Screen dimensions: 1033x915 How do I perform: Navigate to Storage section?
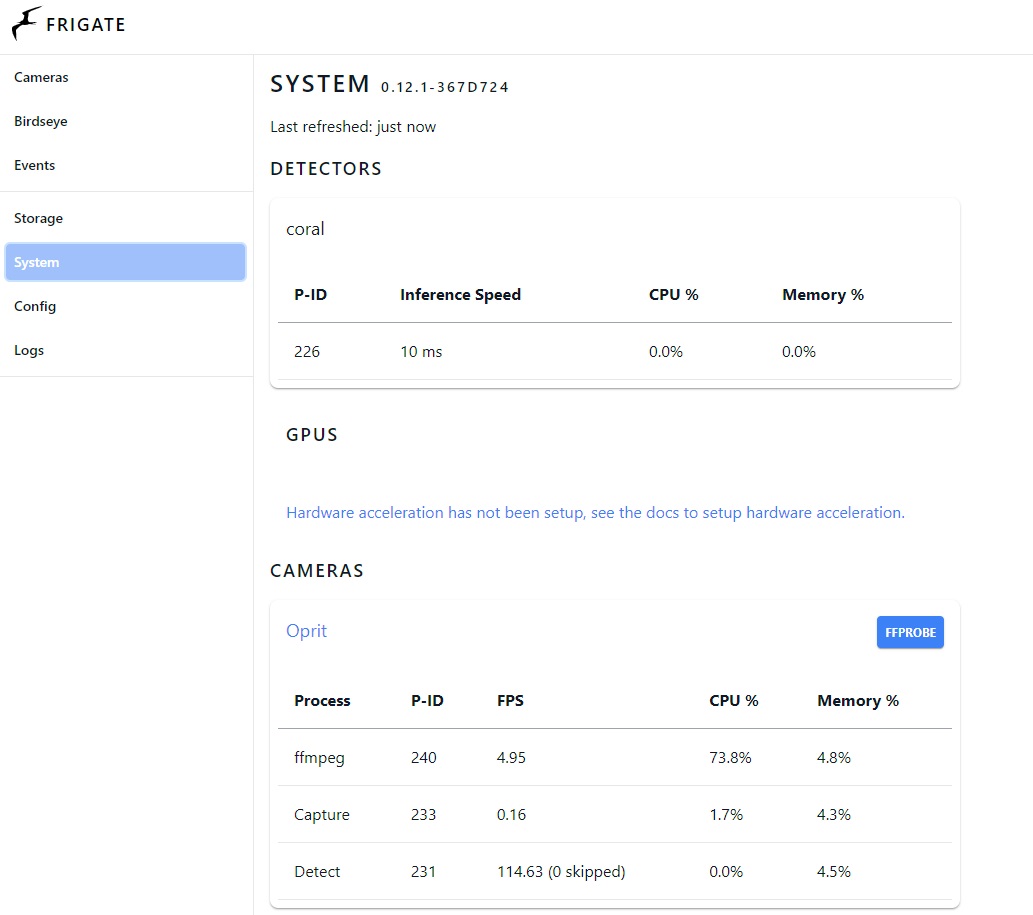tap(39, 218)
